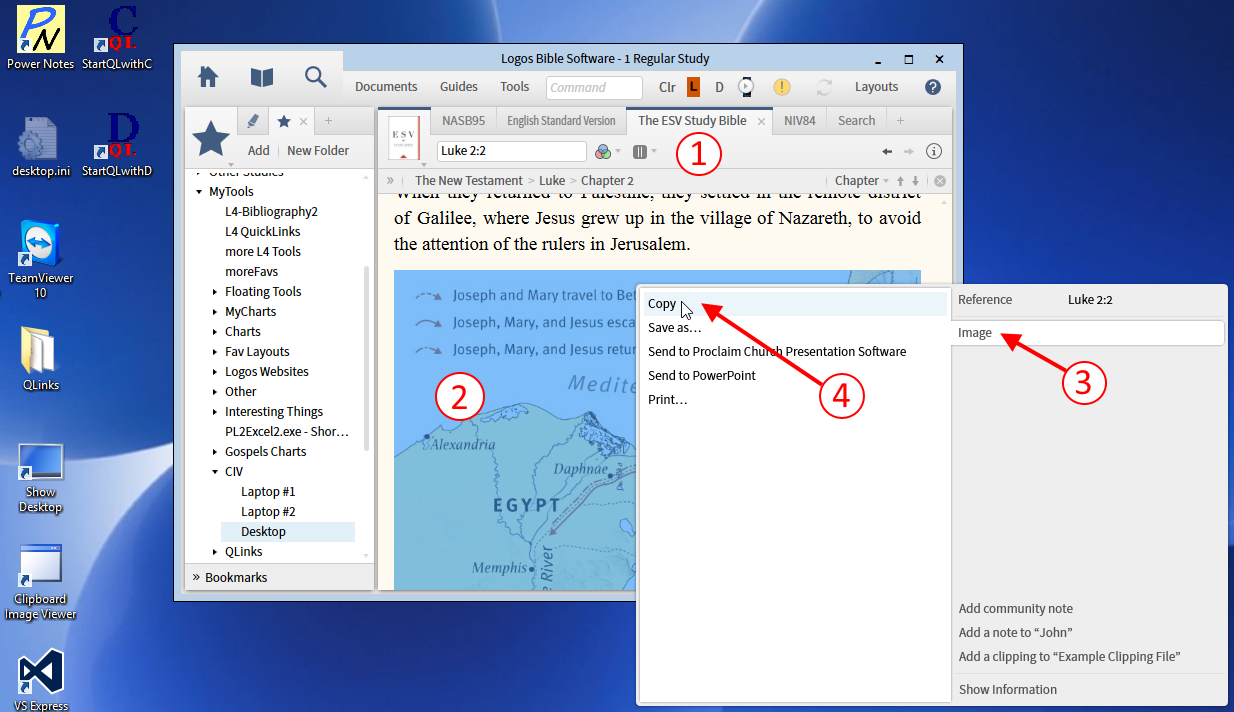Click New Folder in Favorites
The image size is (1234, 712).
pyautogui.click(x=318, y=151)
